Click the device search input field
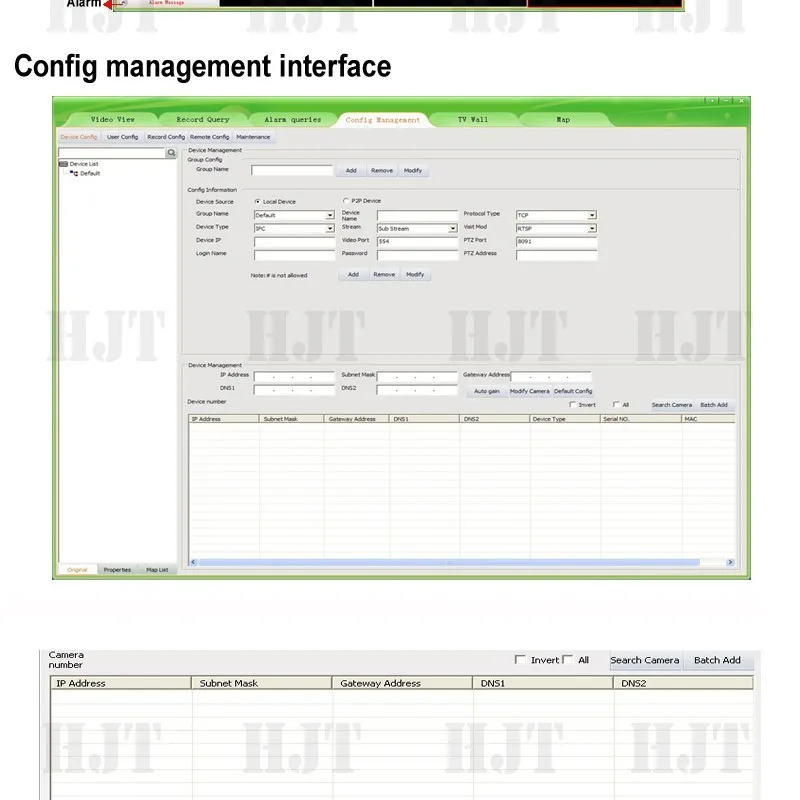 [x=112, y=153]
